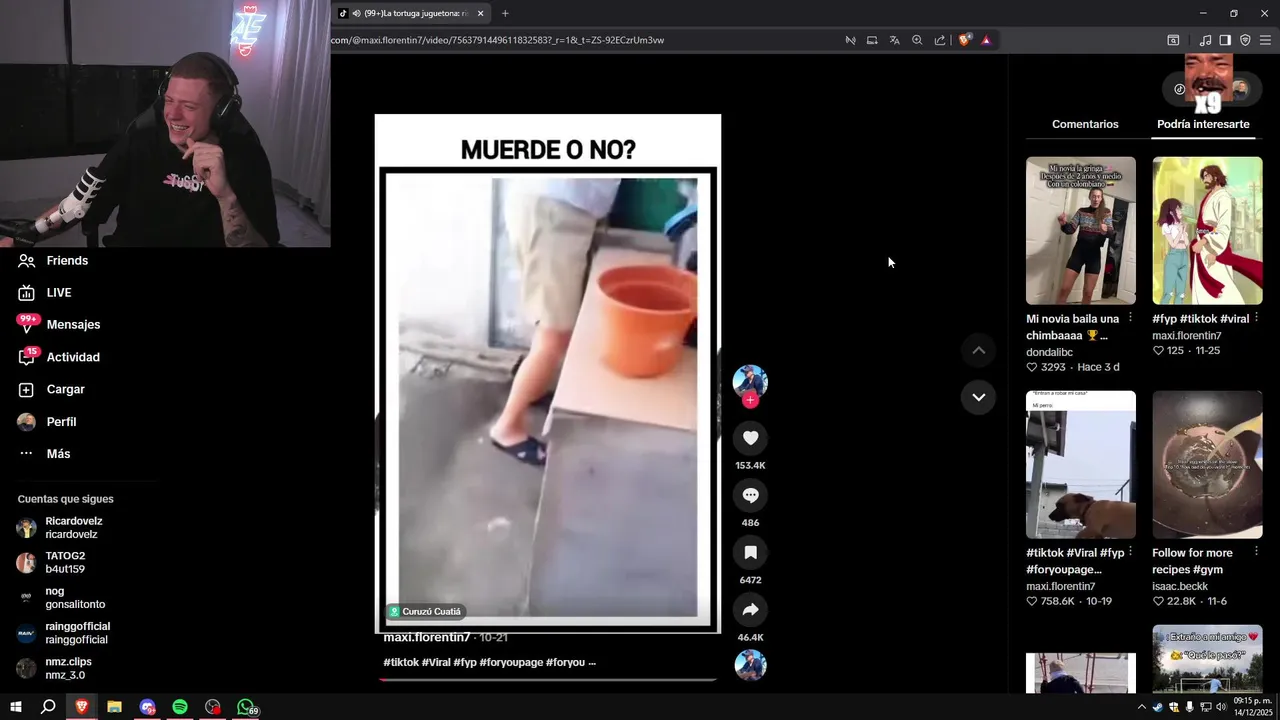Viewport: 1280px width, 720px height.
Task: Open spinning sound disc below share count
Action: [x=750, y=665]
